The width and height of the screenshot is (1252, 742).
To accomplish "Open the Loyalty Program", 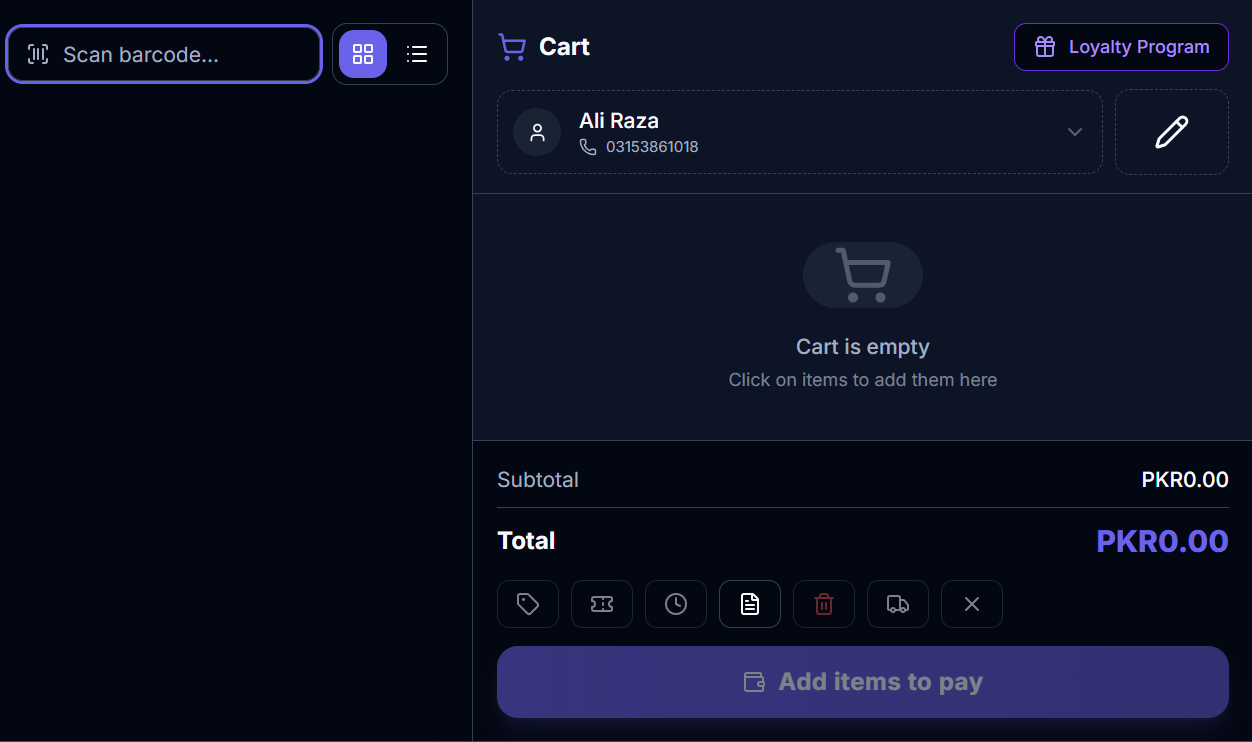I will click(x=1121, y=47).
